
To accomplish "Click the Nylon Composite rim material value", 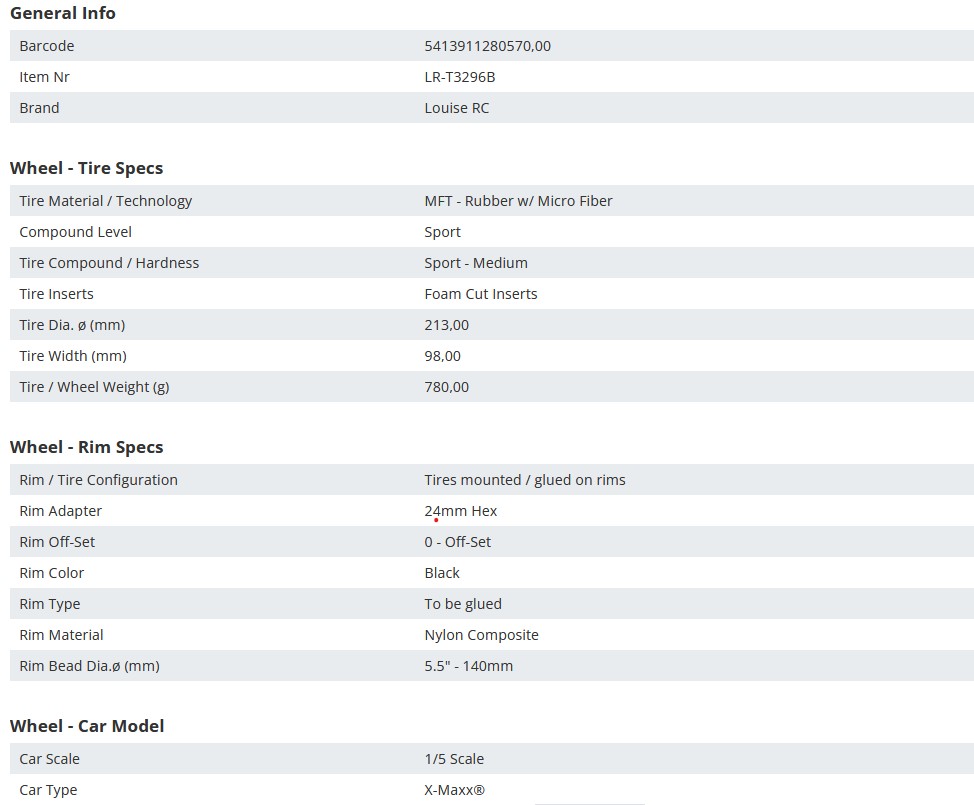I will tap(481, 635).
